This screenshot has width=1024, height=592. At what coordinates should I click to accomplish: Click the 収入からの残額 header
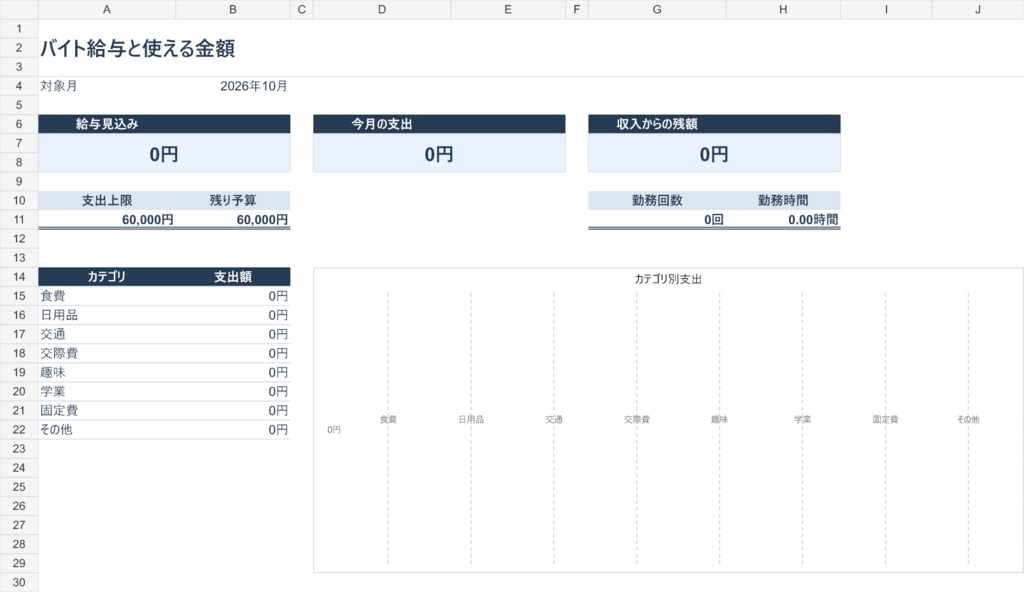[714, 124]
